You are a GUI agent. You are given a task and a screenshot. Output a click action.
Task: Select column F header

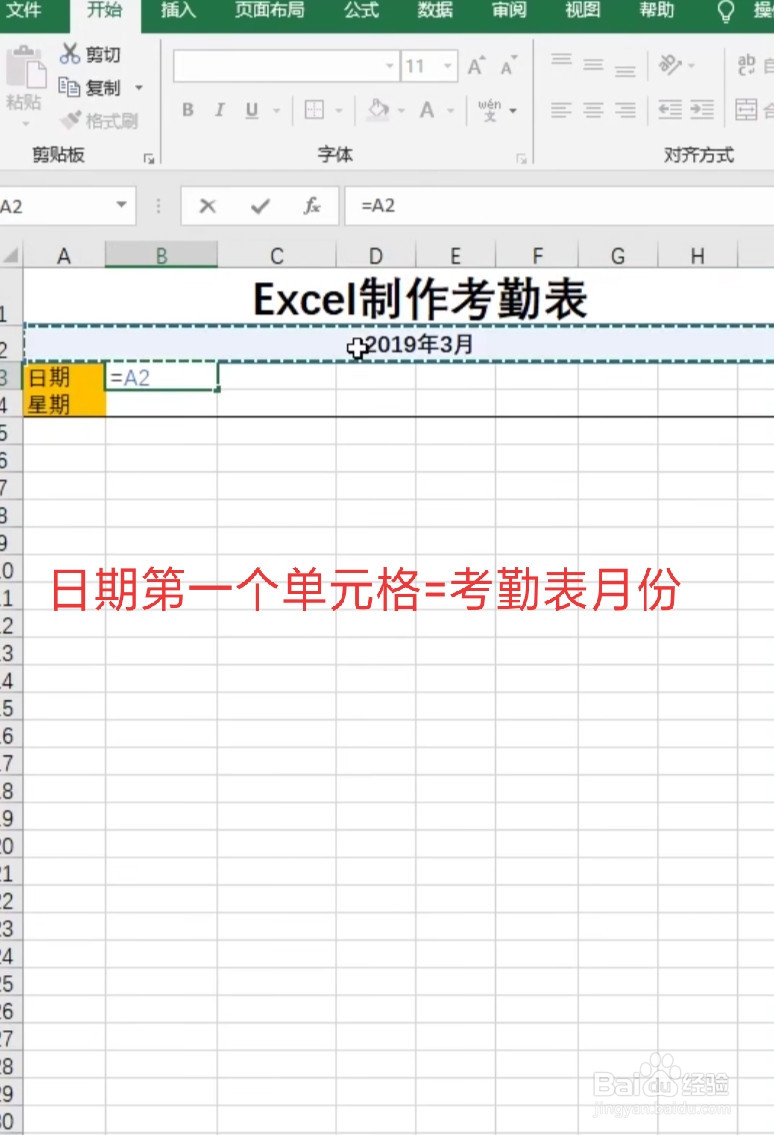point(537,256)
